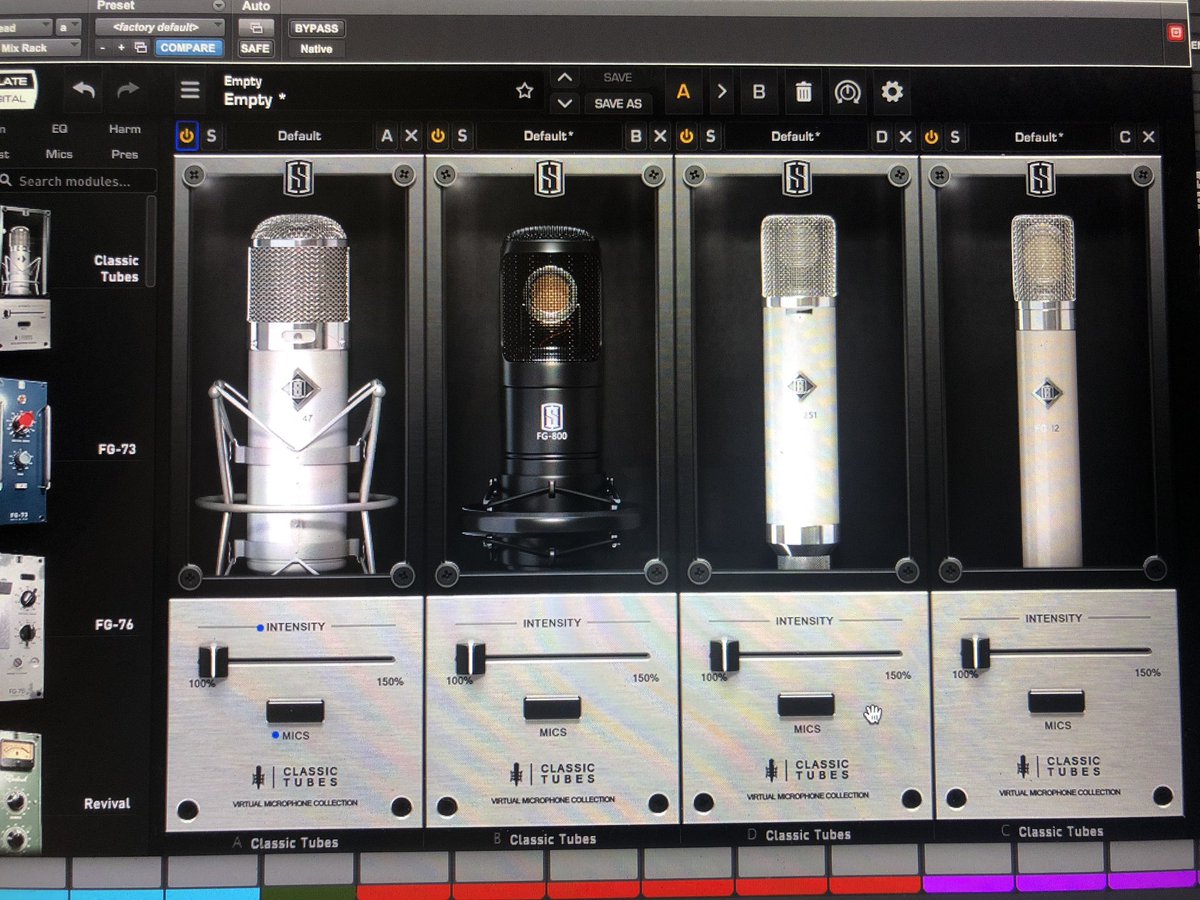The width and height of the screenshot is (1200, 900).
Task: Select the FG-251 microphone image
Action: (x=798, y=390)
